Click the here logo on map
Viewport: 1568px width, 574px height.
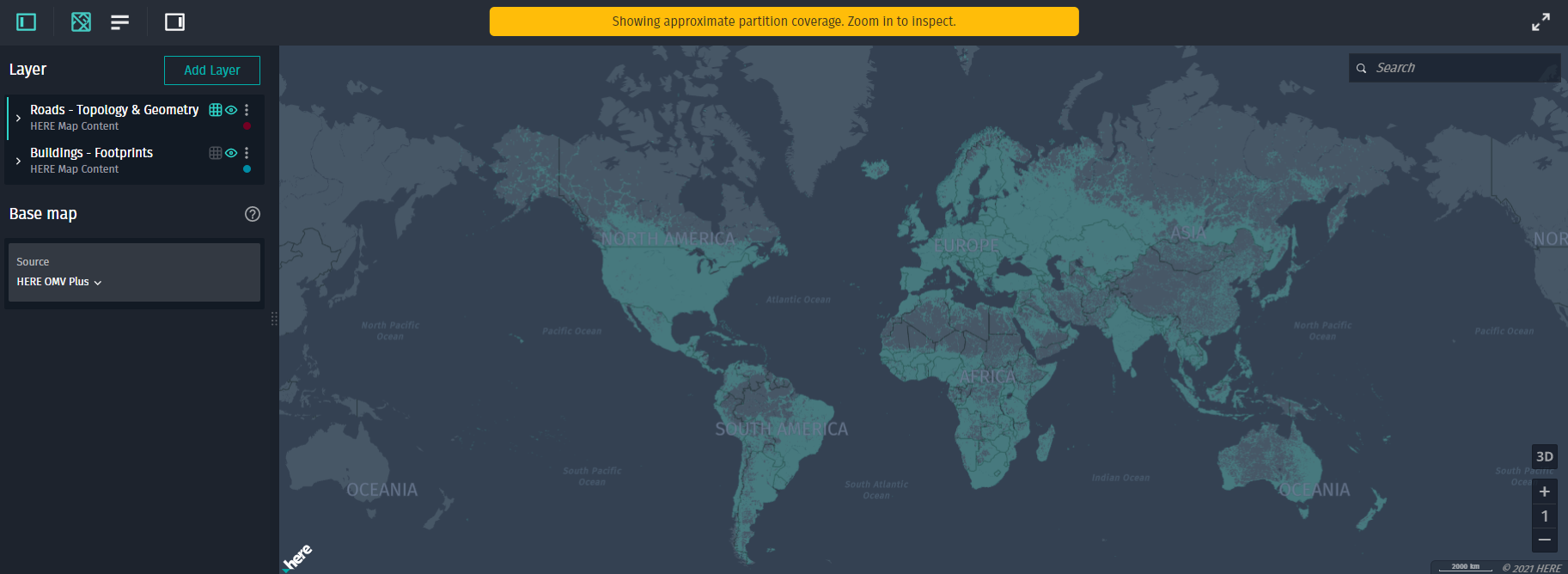coord(297,558)
